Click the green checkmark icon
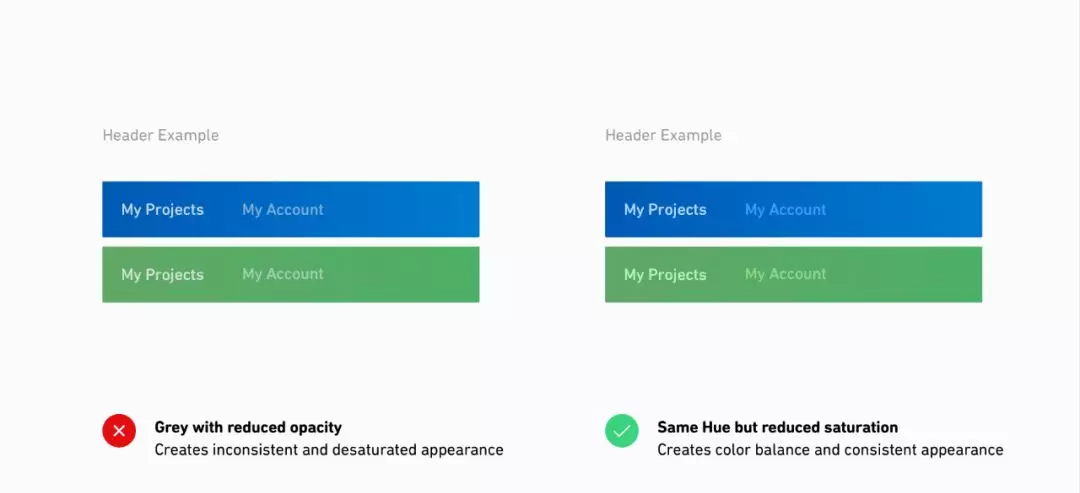The width and height of the screenshot is (1080, 493). pyautogui.click(x=622, y=431)
